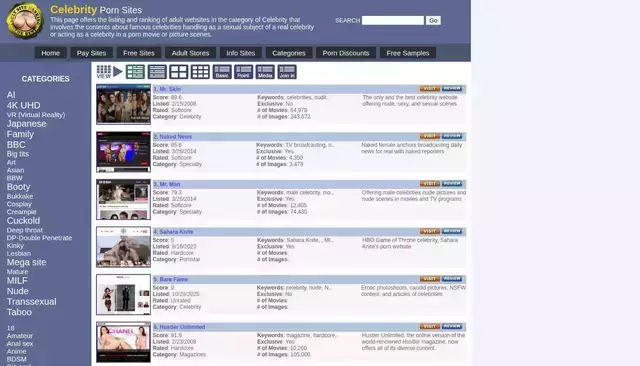Open the Porn Discounts menu tab
This screenshot has width=640, height=366.
(346, 53)
